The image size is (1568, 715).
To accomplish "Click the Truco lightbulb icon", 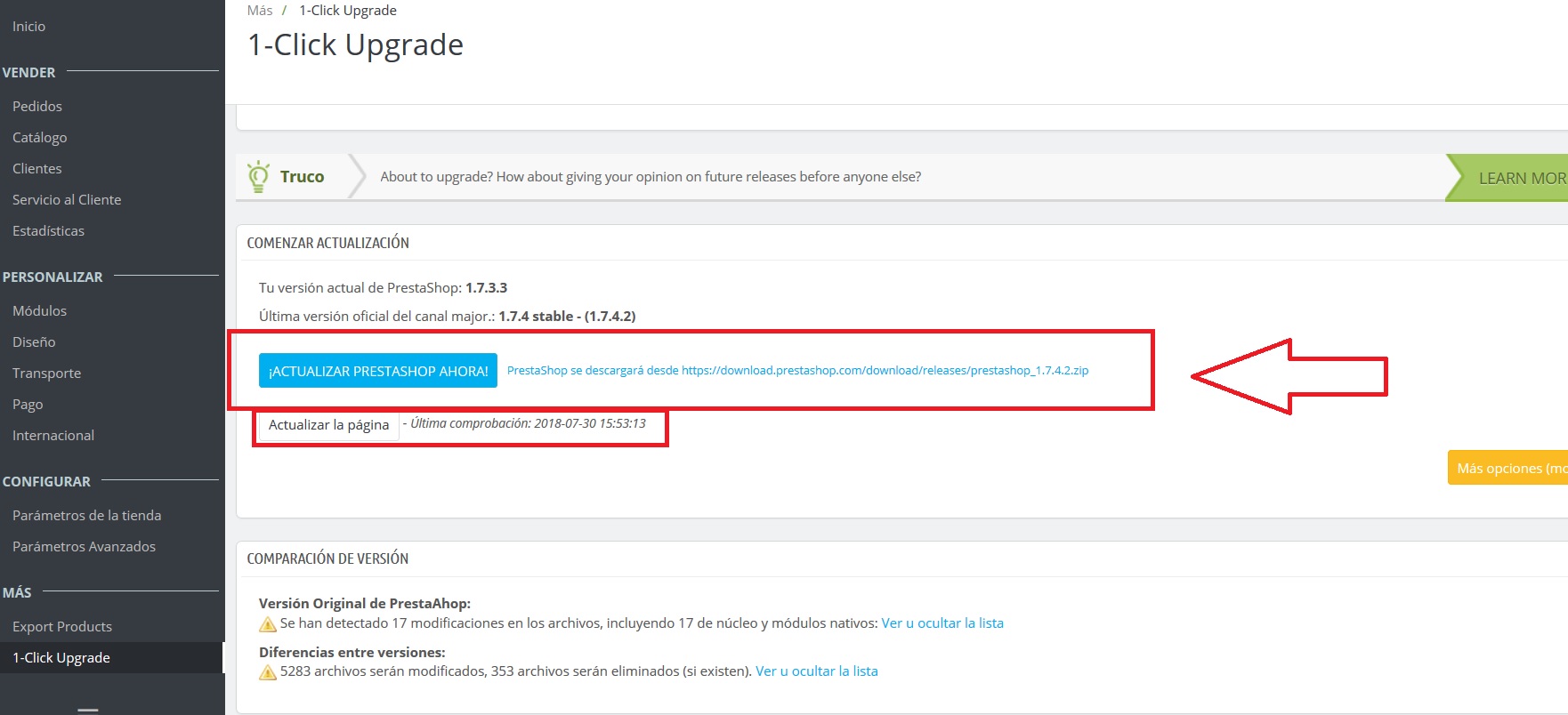I will point(258,177).
